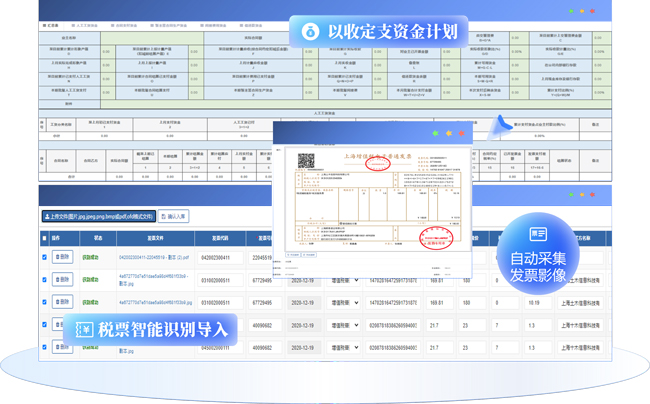This screenshot has width=650, height=404.
Task: Click the red dot on the invoice popup window
Action: (462, 133)
